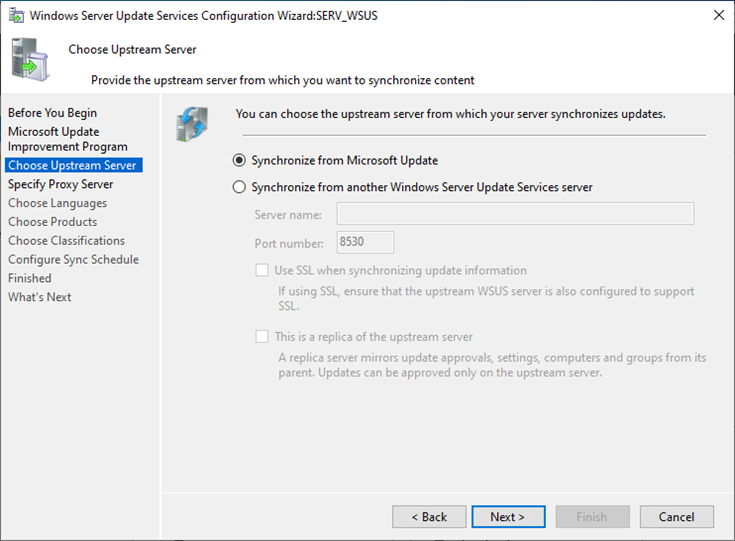Image resolution: width=735 pixels, height=541 pixels.
Task: Click the 'Provide the upstream server' subtitle text
Action: [283, 80]
